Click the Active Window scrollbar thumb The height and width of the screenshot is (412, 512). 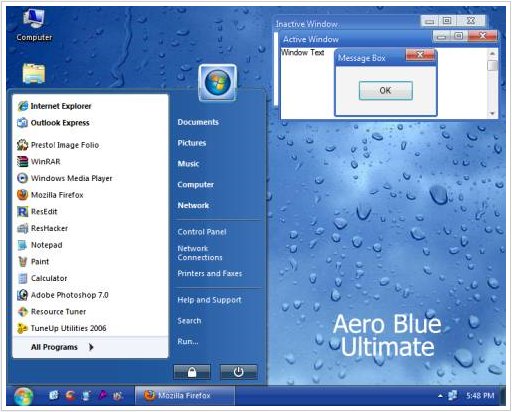492,66
